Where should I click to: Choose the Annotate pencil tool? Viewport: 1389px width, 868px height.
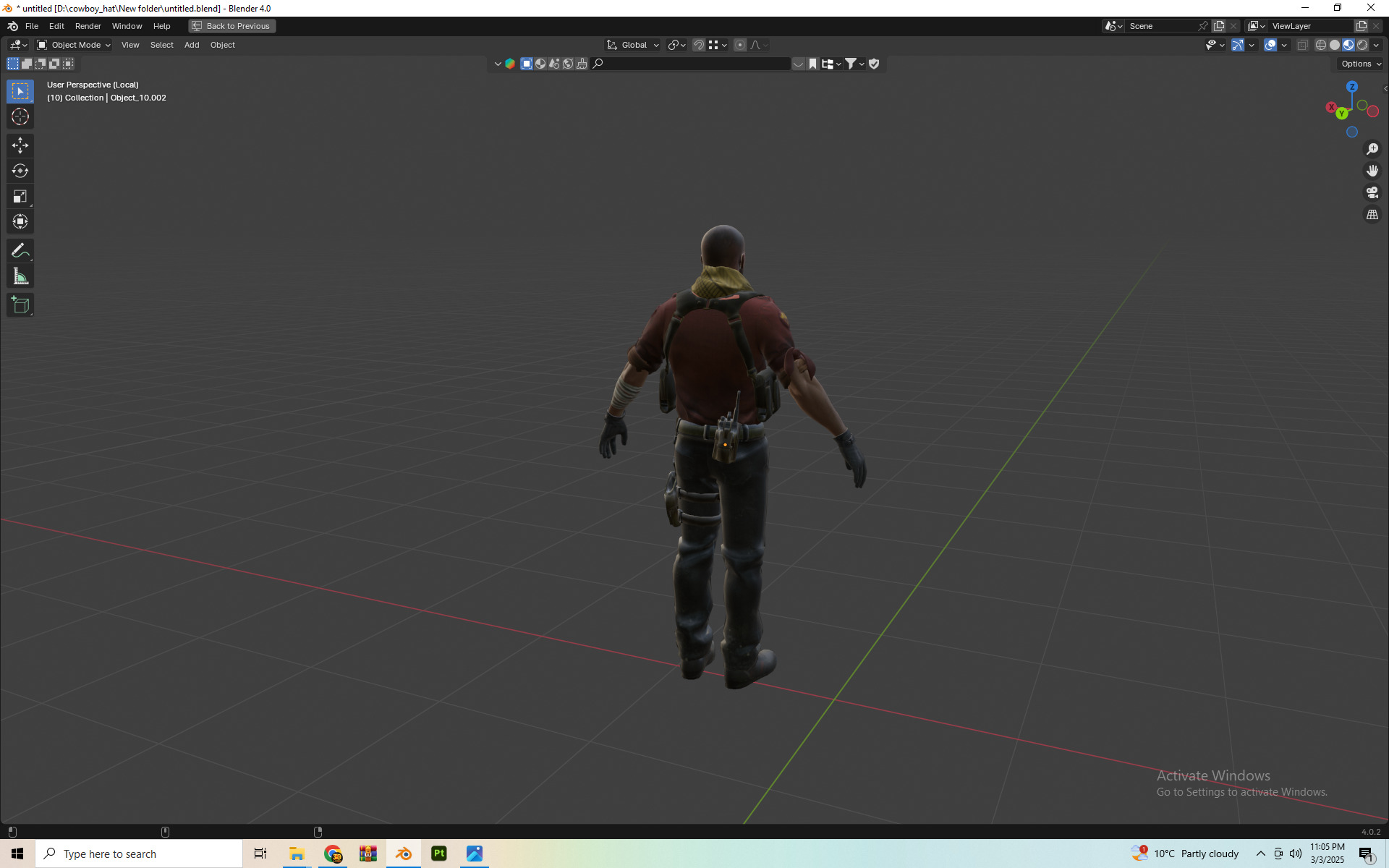(20, 251)
